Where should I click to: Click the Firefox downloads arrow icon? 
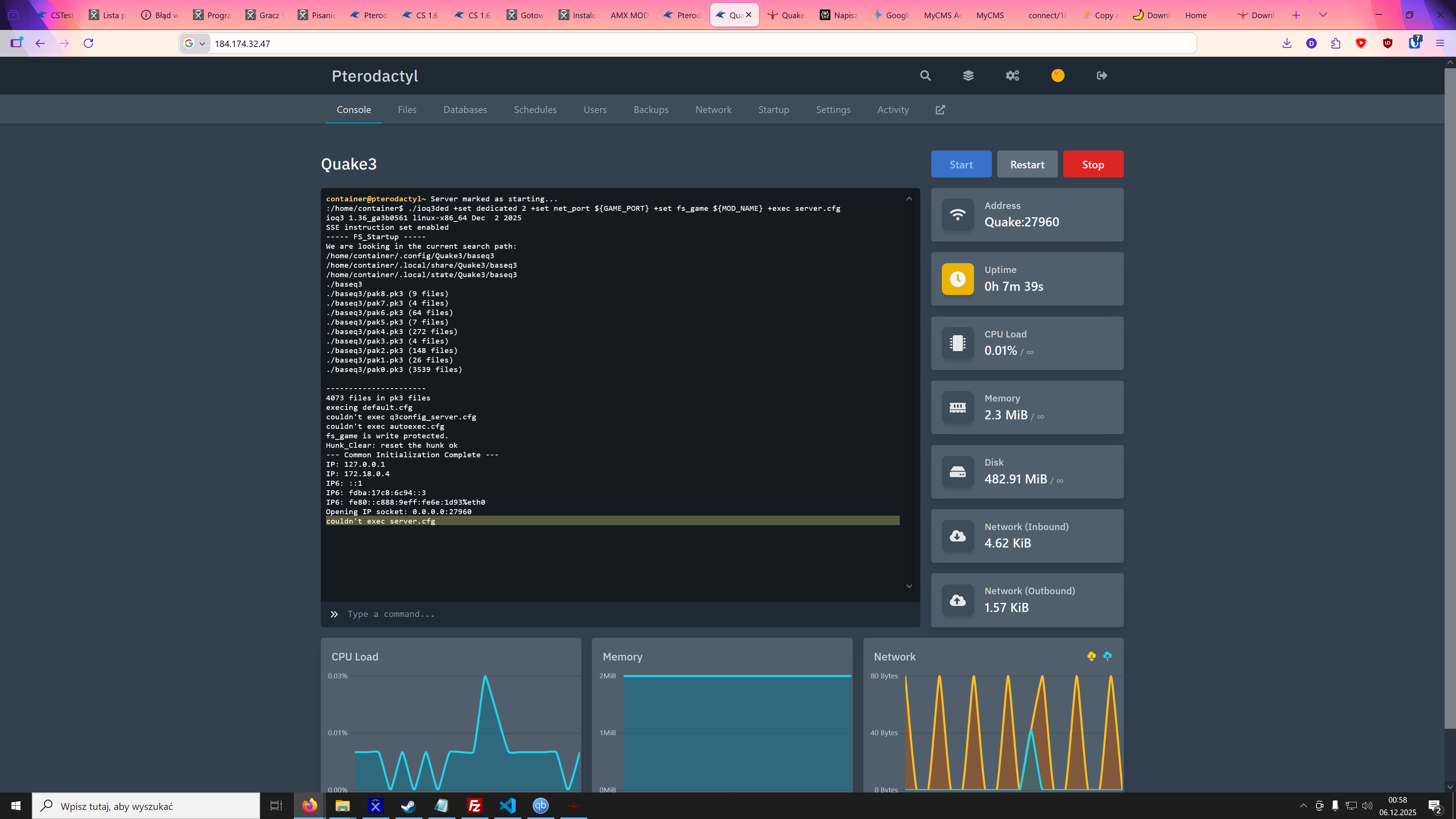coord(1287,44)
